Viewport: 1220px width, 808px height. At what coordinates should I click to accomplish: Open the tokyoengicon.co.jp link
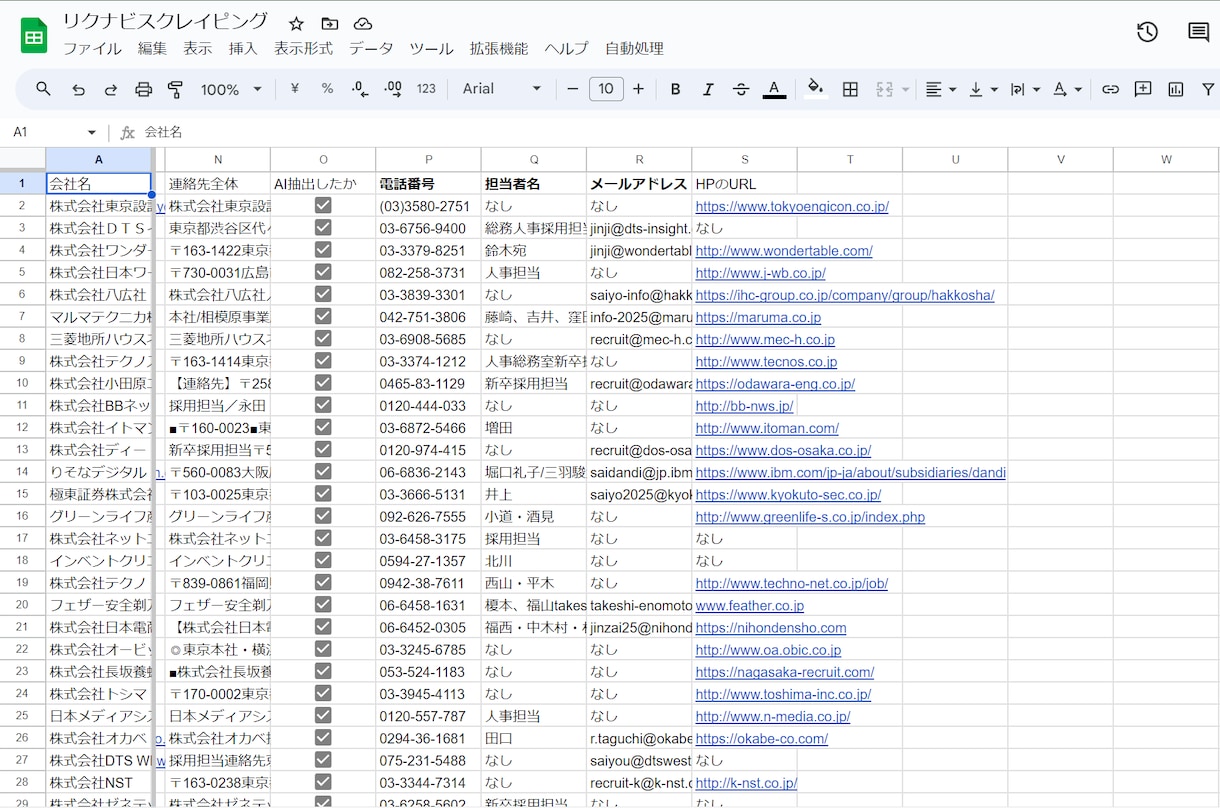(x=792, y=207)
